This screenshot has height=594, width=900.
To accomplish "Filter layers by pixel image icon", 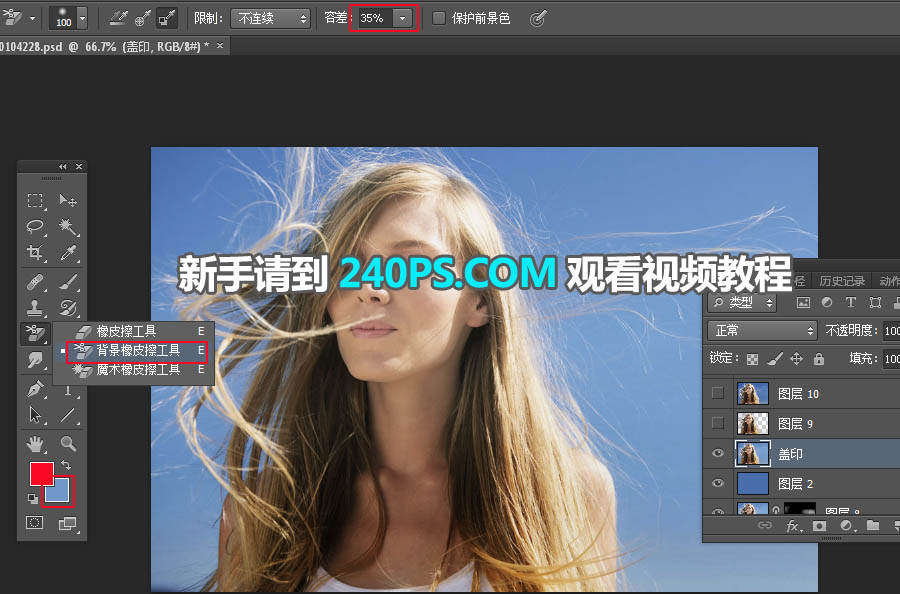I will pos(803,302).
